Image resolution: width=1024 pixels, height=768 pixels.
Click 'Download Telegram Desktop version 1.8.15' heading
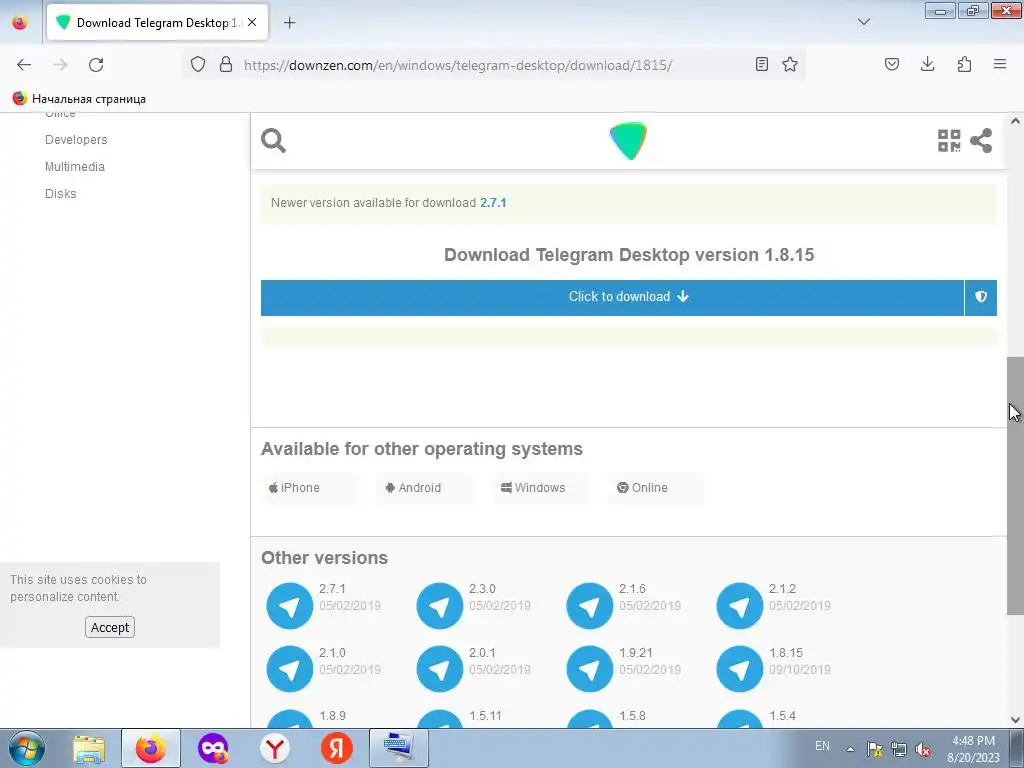coord(629,255)
